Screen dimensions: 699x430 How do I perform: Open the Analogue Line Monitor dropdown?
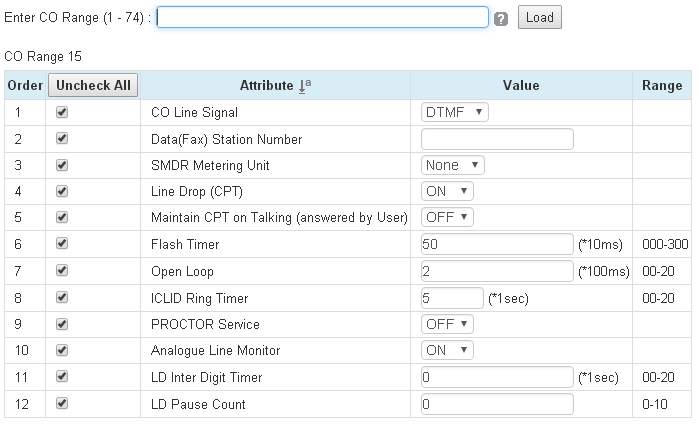coord(447,351)
